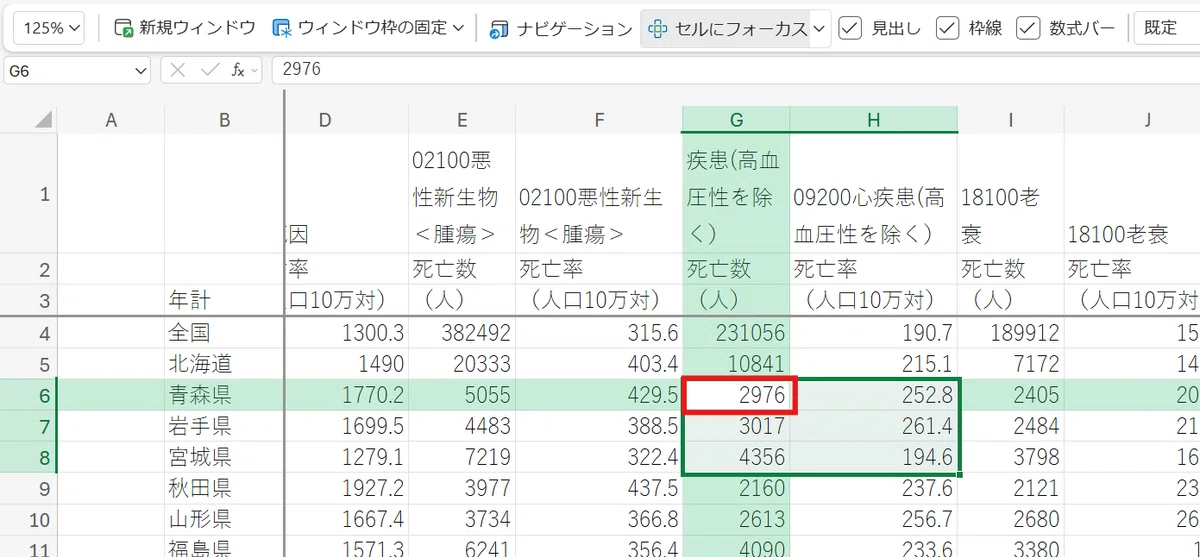Click the cell with value 20333

[462, 363]
